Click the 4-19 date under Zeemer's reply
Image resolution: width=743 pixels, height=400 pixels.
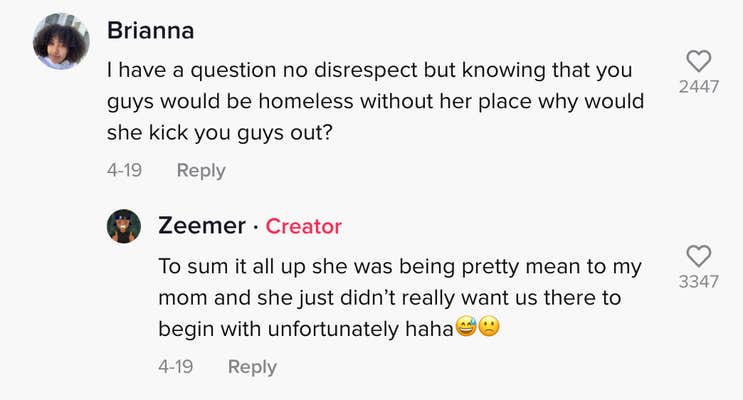175,367
